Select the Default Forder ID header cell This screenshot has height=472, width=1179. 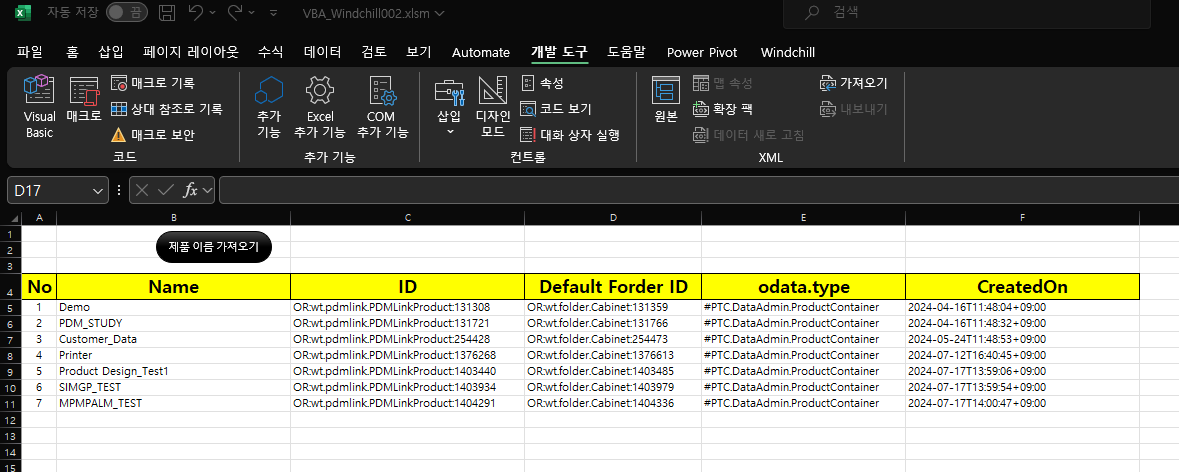[613, 286]
